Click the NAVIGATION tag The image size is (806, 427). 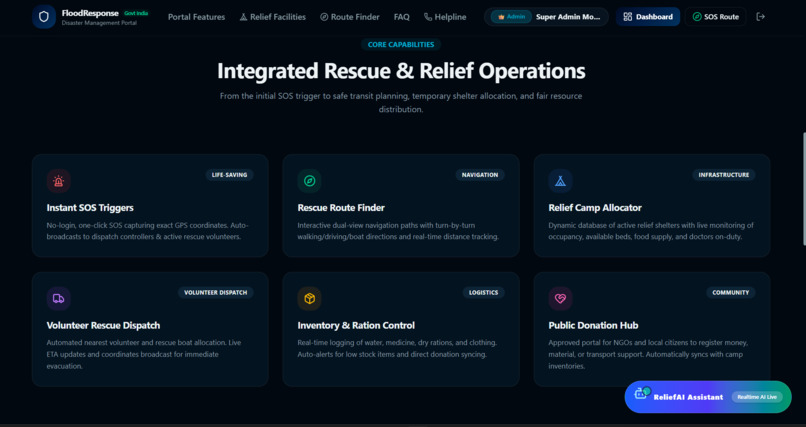(480, 175)
